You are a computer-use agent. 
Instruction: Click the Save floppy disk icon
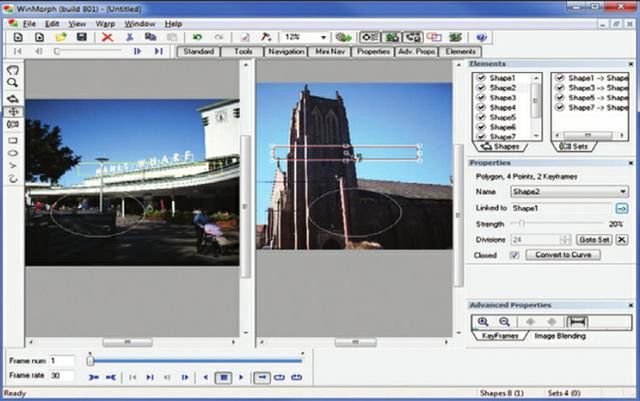click(81, 37)
